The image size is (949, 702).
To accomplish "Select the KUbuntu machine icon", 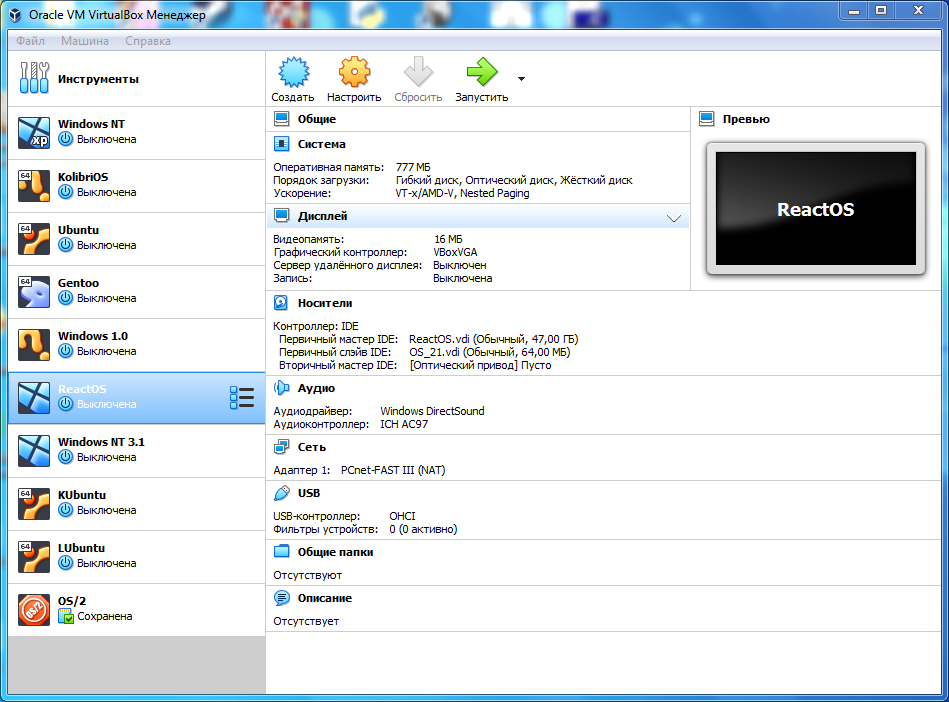I will pos(34,504).
